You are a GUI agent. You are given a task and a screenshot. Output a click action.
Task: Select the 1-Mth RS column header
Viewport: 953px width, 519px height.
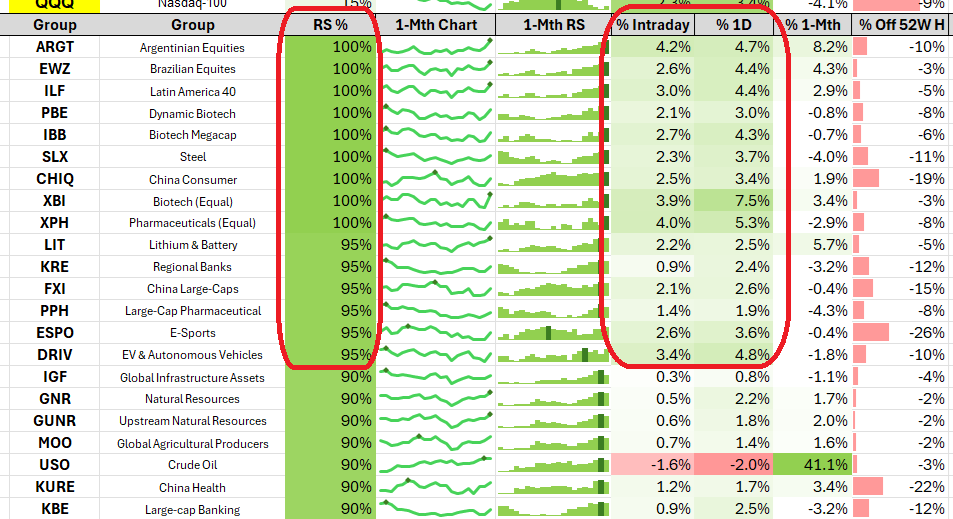coord(553,25)
